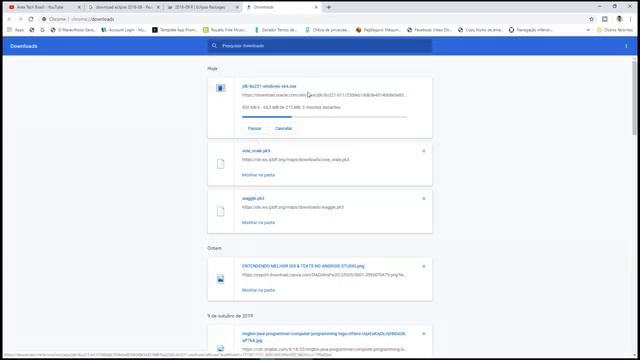640x360 pixels.
Task: Click the chrome://downloads address bar
Action: [x=312, y=19]
